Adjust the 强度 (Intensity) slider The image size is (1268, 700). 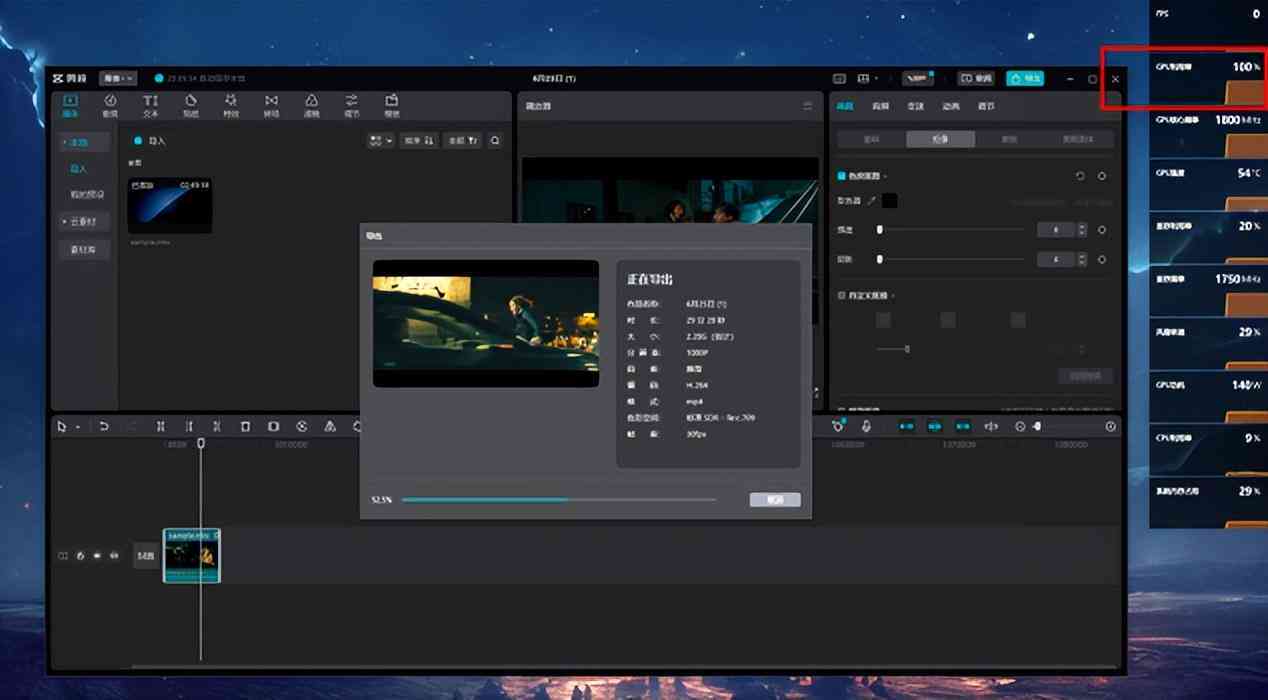point(951,230)
